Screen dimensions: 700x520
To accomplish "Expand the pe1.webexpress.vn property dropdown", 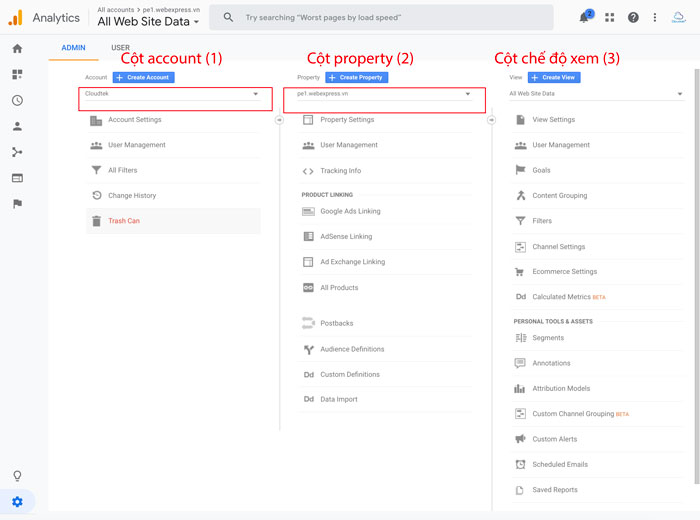I will point(384,94).
